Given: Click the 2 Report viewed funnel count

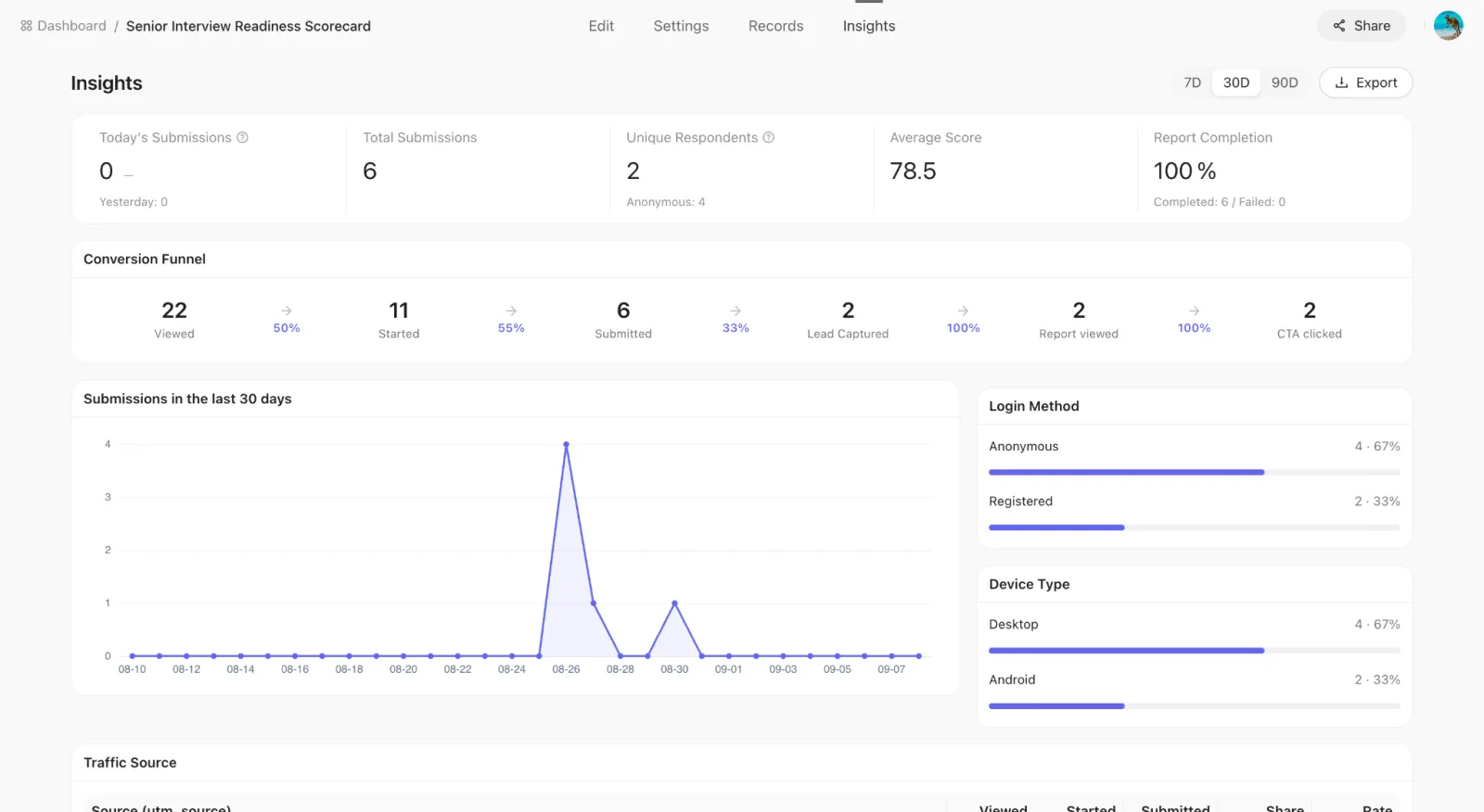Looking at the screenshot, I should 1079,311.
